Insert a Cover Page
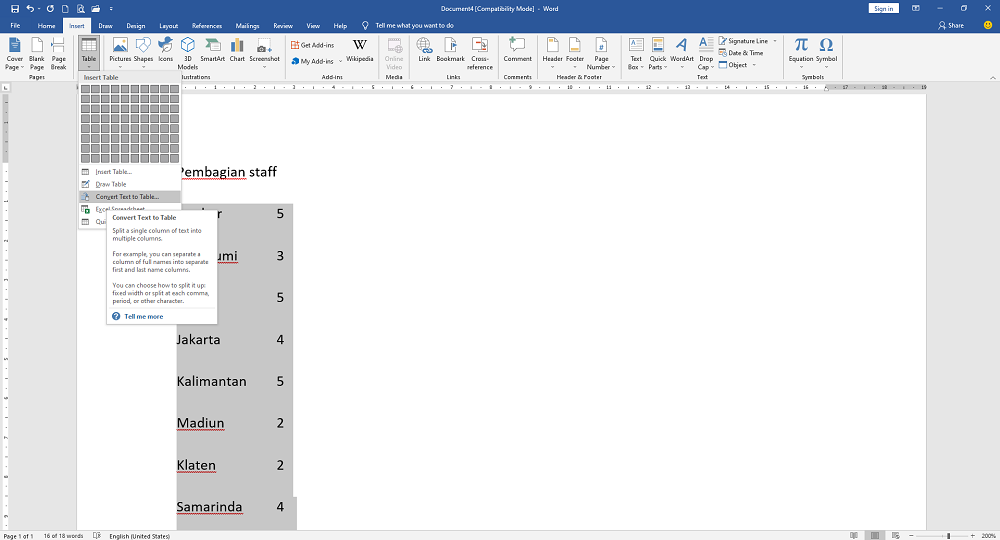1000x540 pixels. [14, 54]
